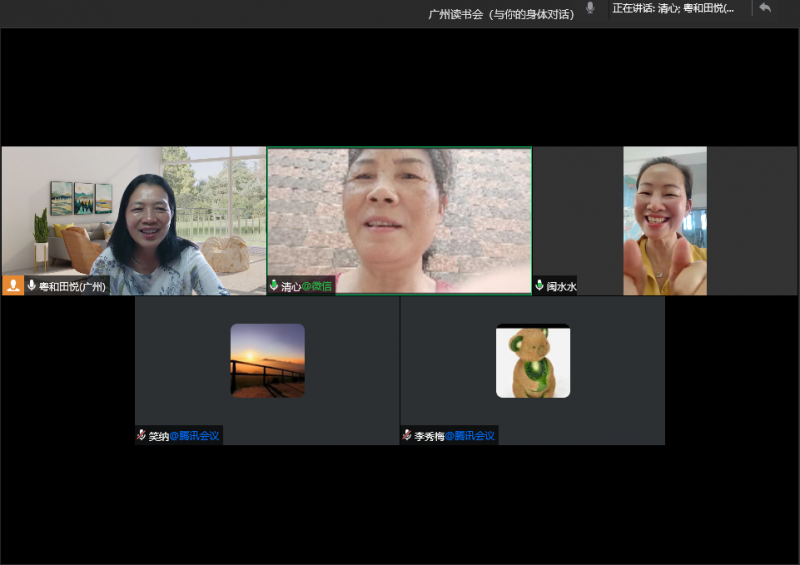Click the orange host badge on 粤和田悦's tile
This screenshot has height=565, width=800.
(x=13, y=286)
